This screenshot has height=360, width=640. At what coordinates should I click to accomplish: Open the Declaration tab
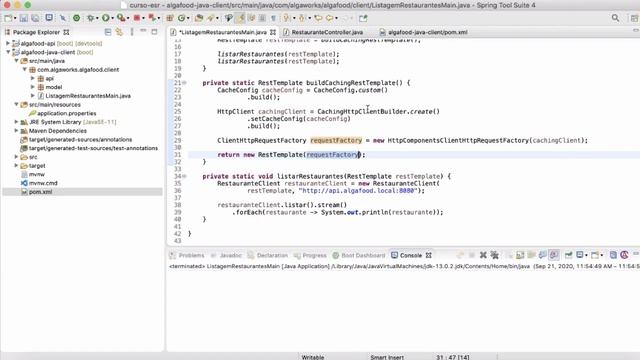tap(272, 256)
